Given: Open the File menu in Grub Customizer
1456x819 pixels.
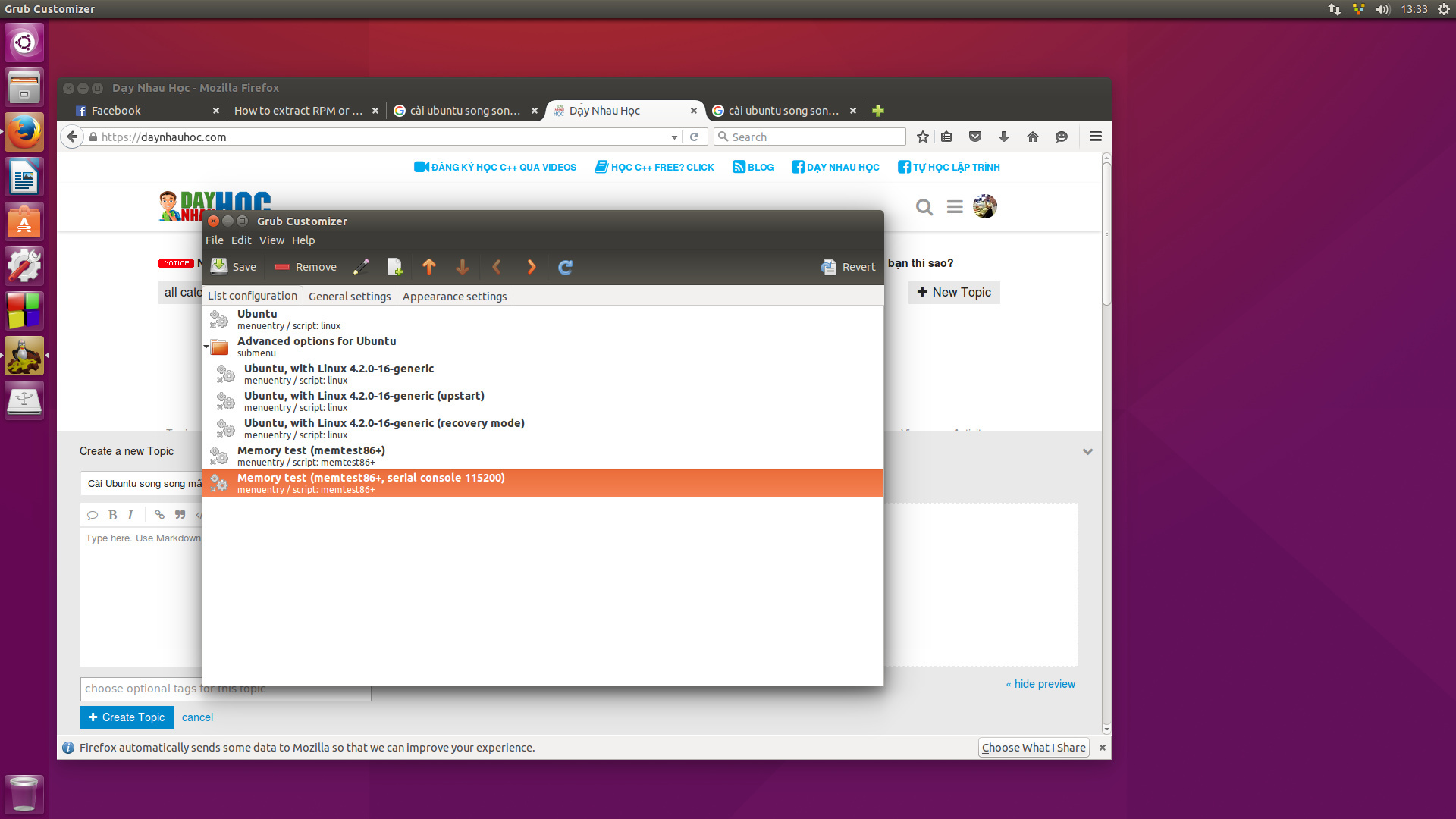Looking at the screenshot, I should coord(215,240).
